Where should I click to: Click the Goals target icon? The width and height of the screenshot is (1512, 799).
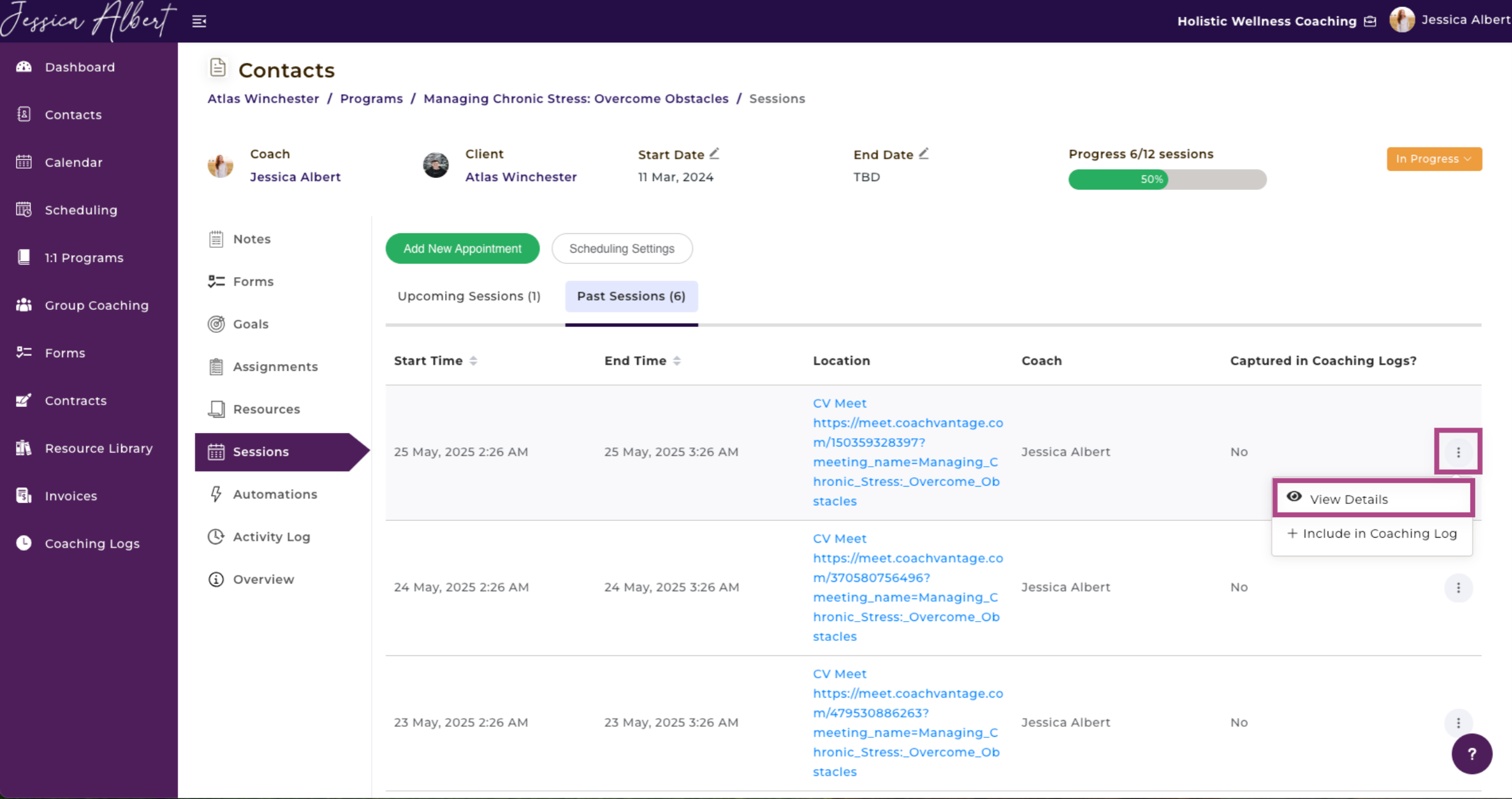pos(216,324)
